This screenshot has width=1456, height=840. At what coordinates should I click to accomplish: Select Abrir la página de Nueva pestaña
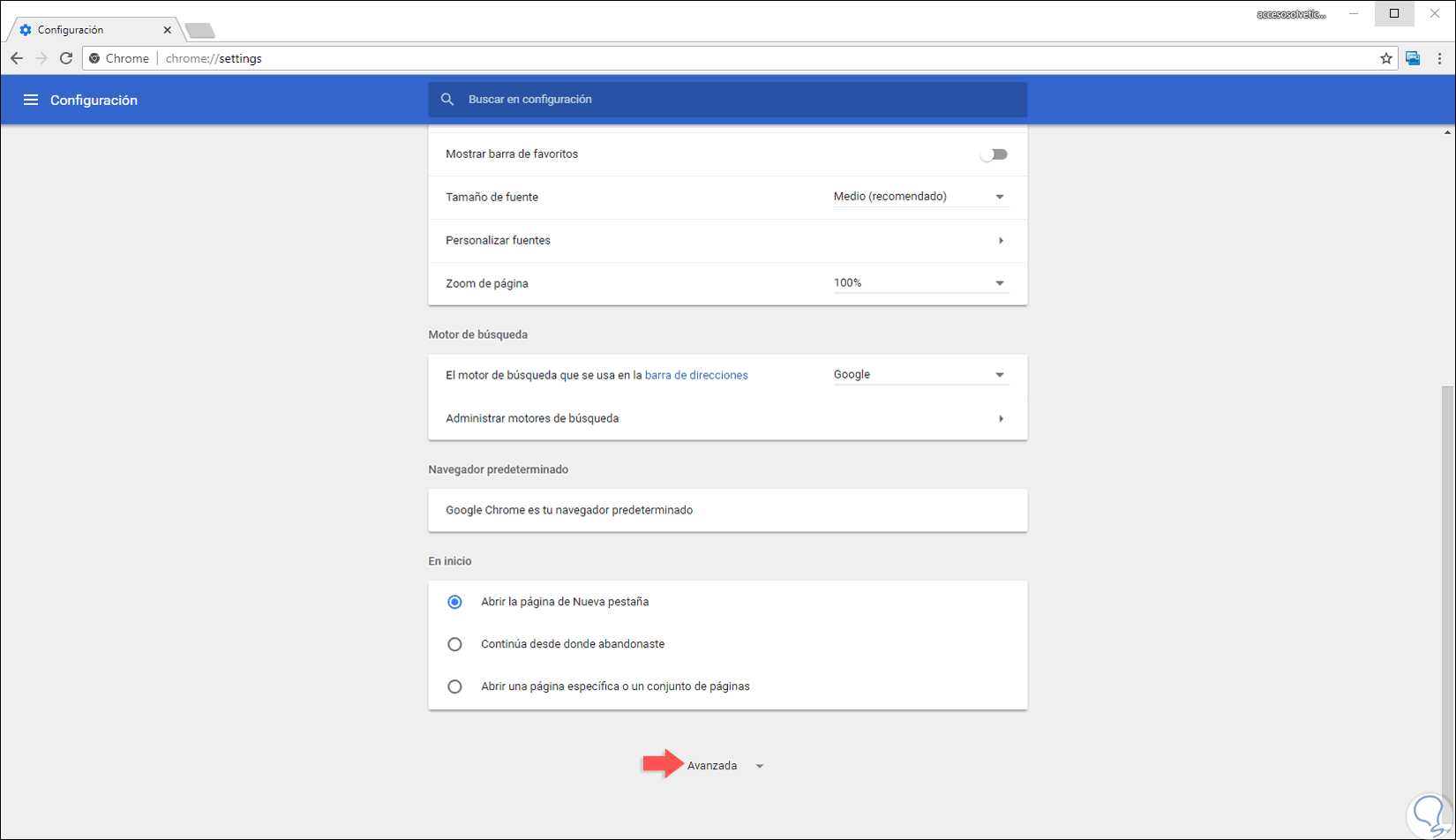(x=454, y=602)
